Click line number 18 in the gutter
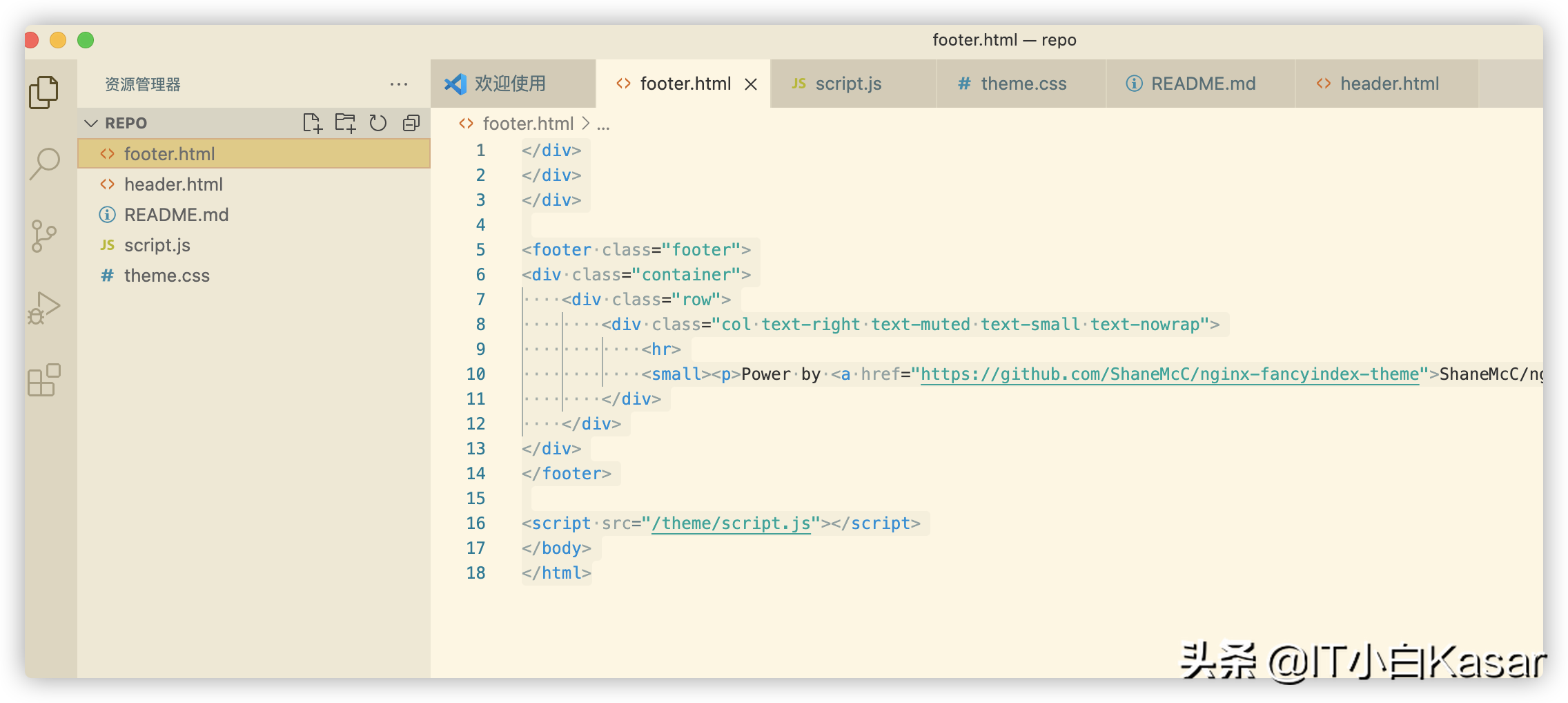The height and width of the screenshot is (703, 1568). click(x=476, y=572)
